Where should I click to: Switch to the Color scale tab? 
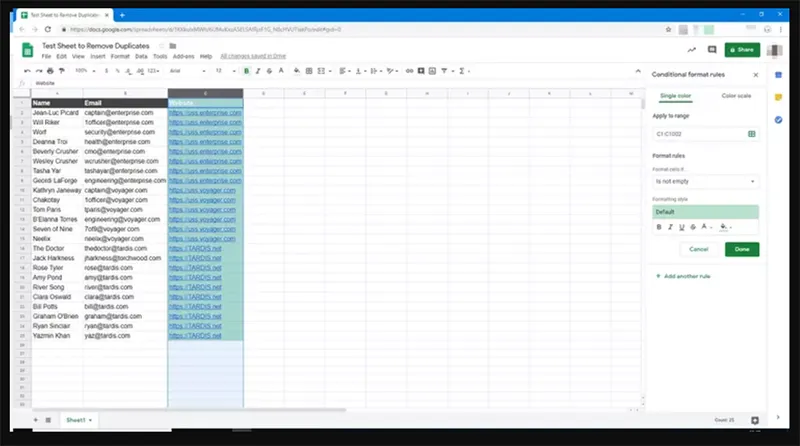point(736,96)
